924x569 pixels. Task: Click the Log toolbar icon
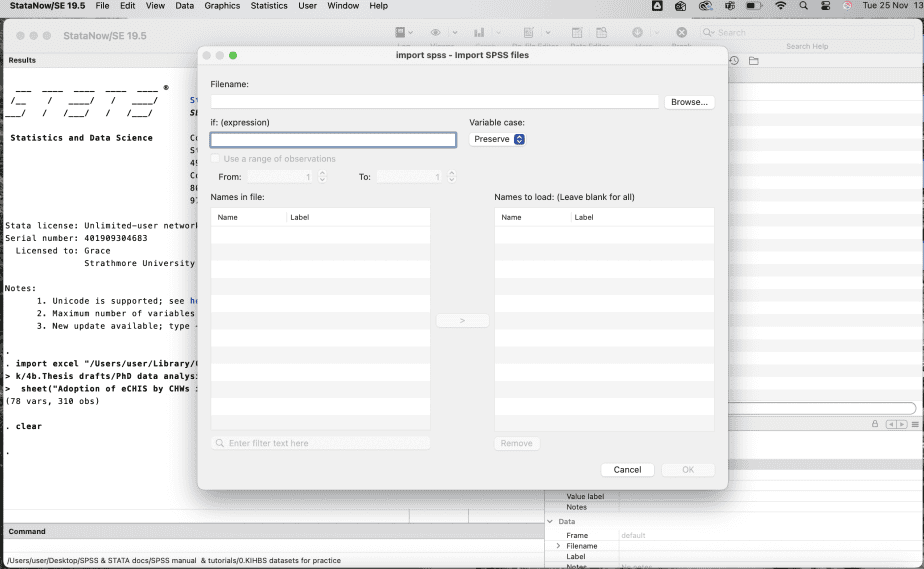[x=402, y=33]
